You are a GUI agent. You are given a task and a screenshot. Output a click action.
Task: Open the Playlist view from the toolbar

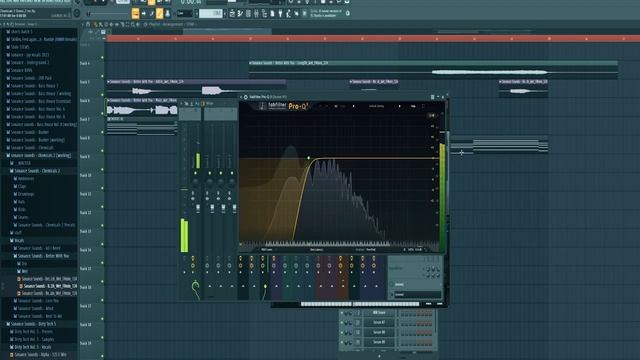pyautogui.click(x=233, y=13)
